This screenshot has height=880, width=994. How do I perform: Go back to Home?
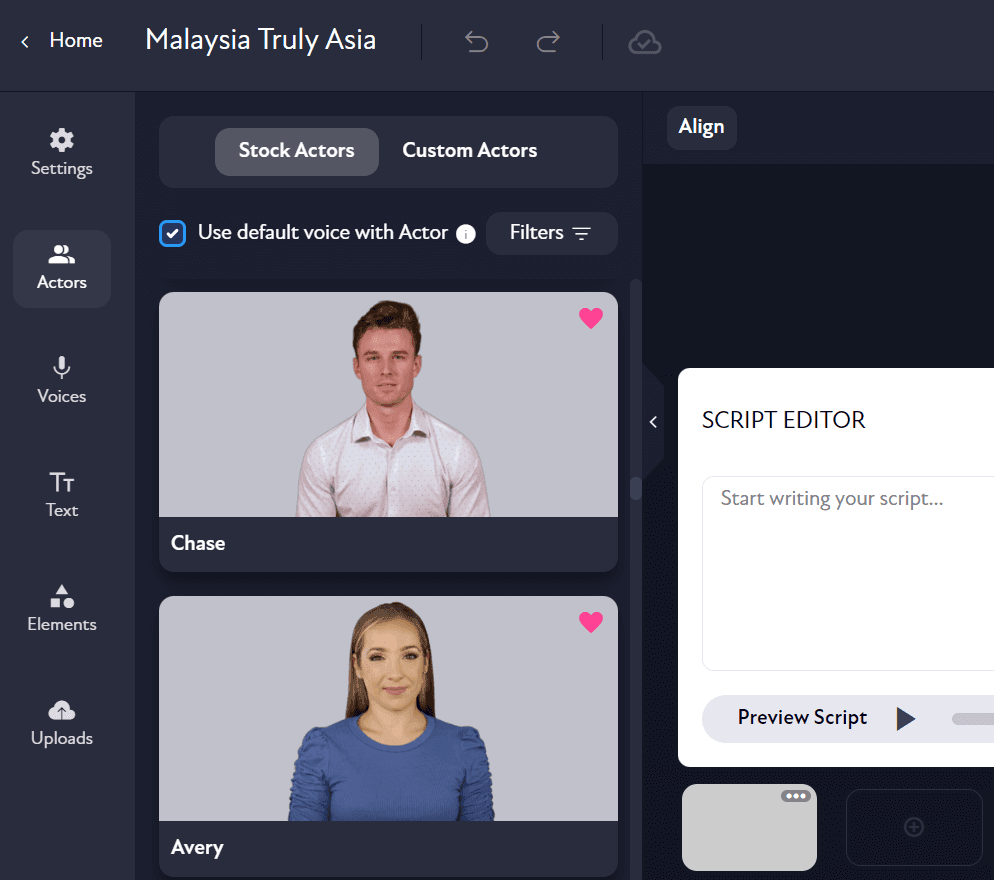[x=62, y=41]
